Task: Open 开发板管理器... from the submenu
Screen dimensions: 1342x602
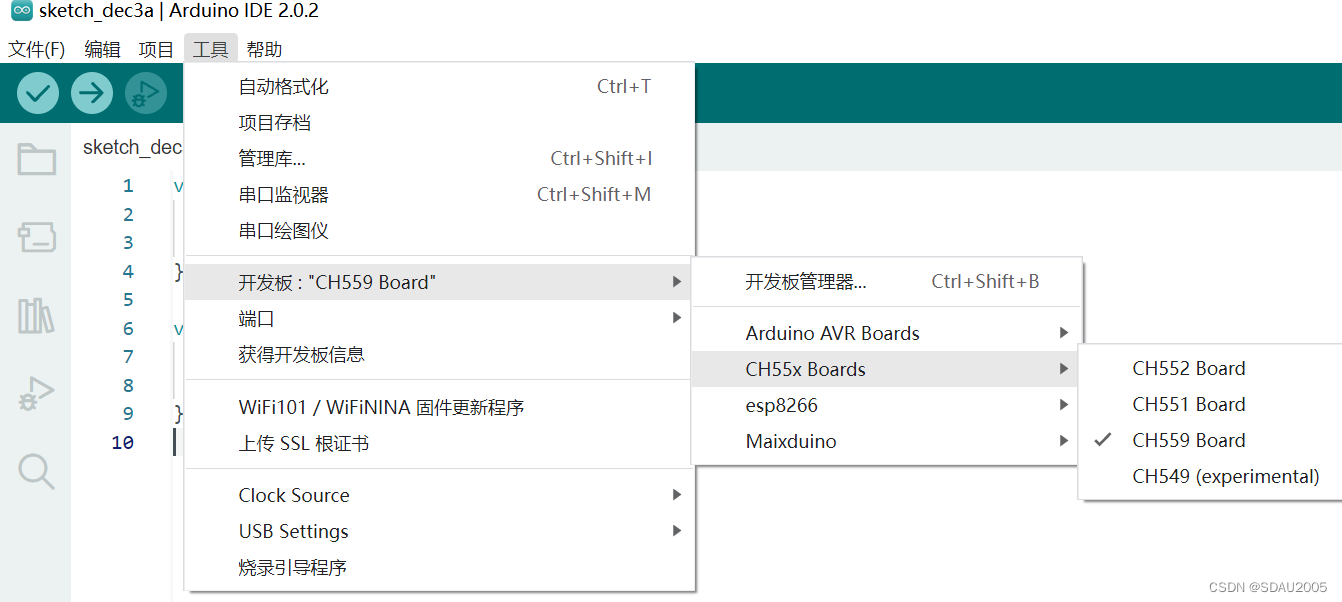Action: tap(806, 282)
